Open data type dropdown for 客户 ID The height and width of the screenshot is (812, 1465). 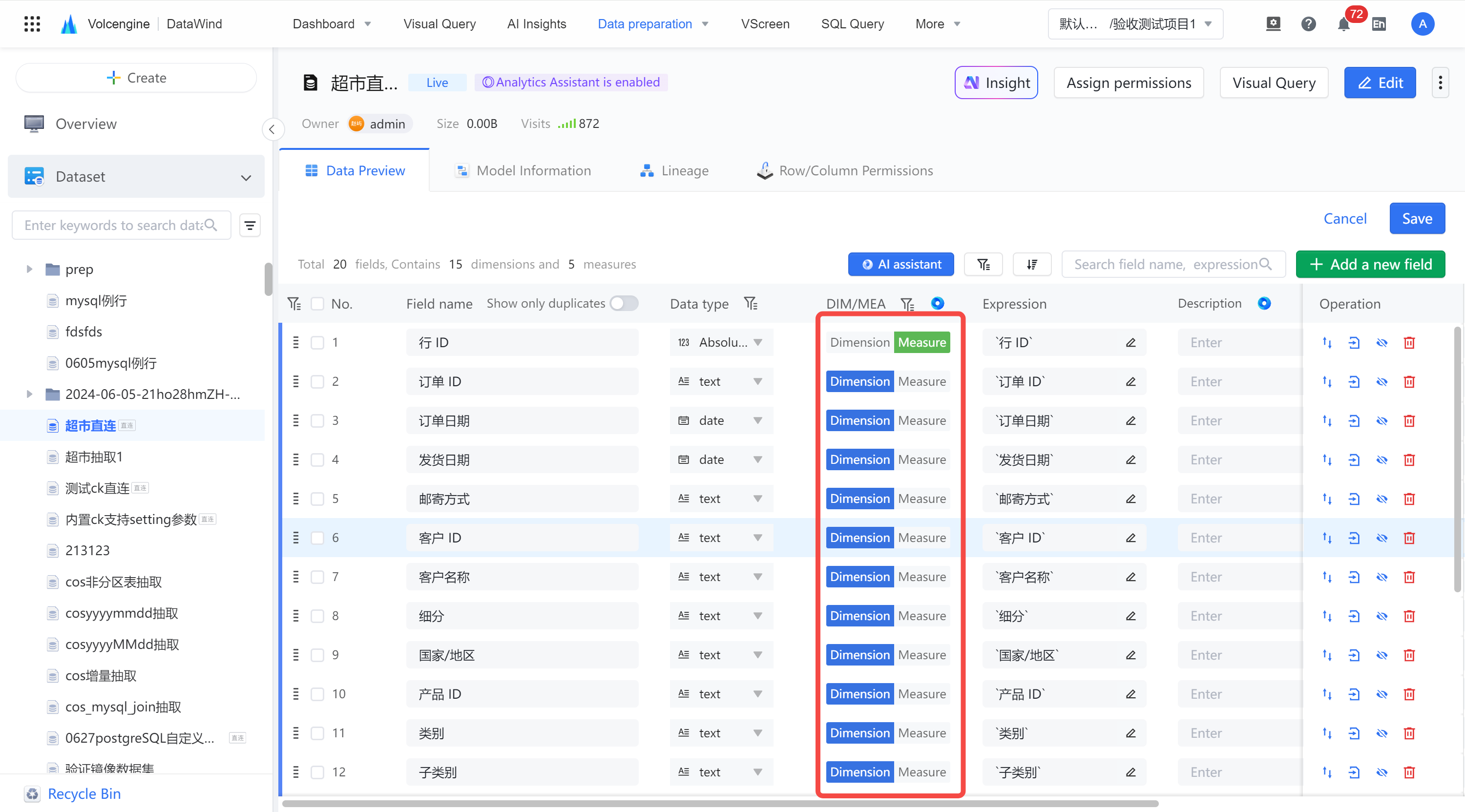721,538
